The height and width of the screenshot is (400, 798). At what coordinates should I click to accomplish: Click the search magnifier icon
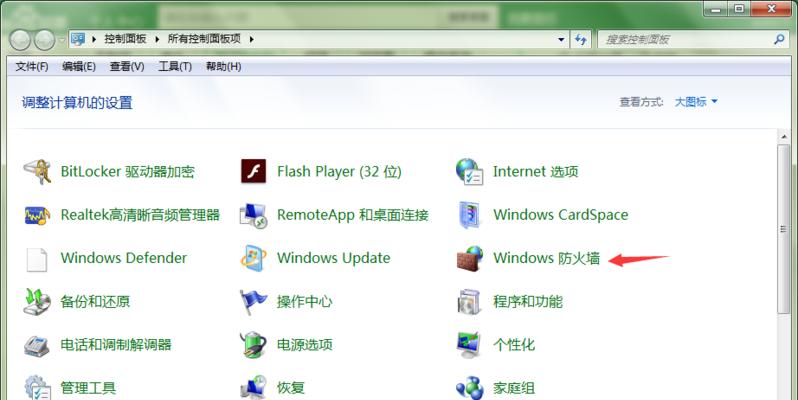pos(779,39)
